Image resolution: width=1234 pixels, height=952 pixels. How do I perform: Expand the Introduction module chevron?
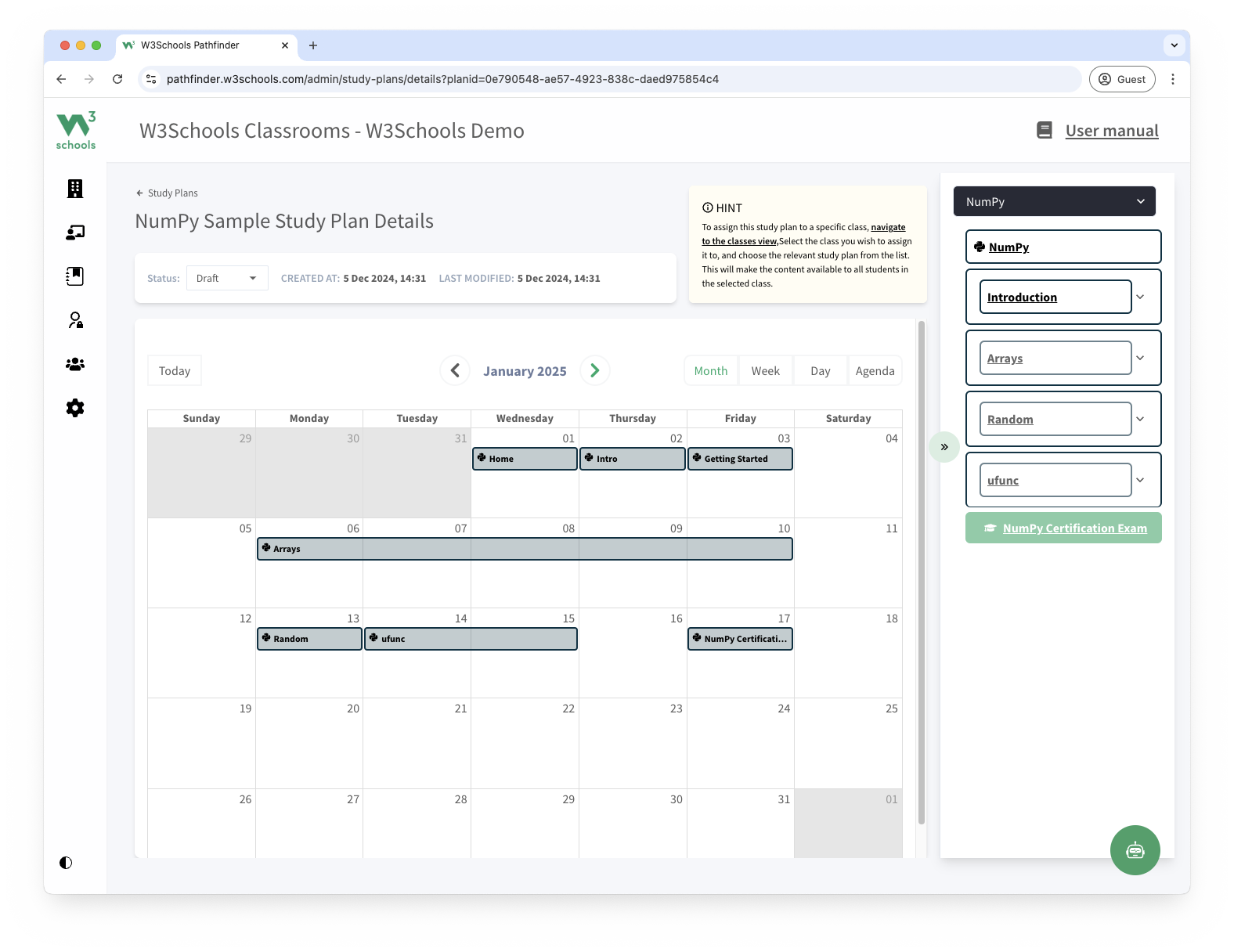[x=1140, y=297]
